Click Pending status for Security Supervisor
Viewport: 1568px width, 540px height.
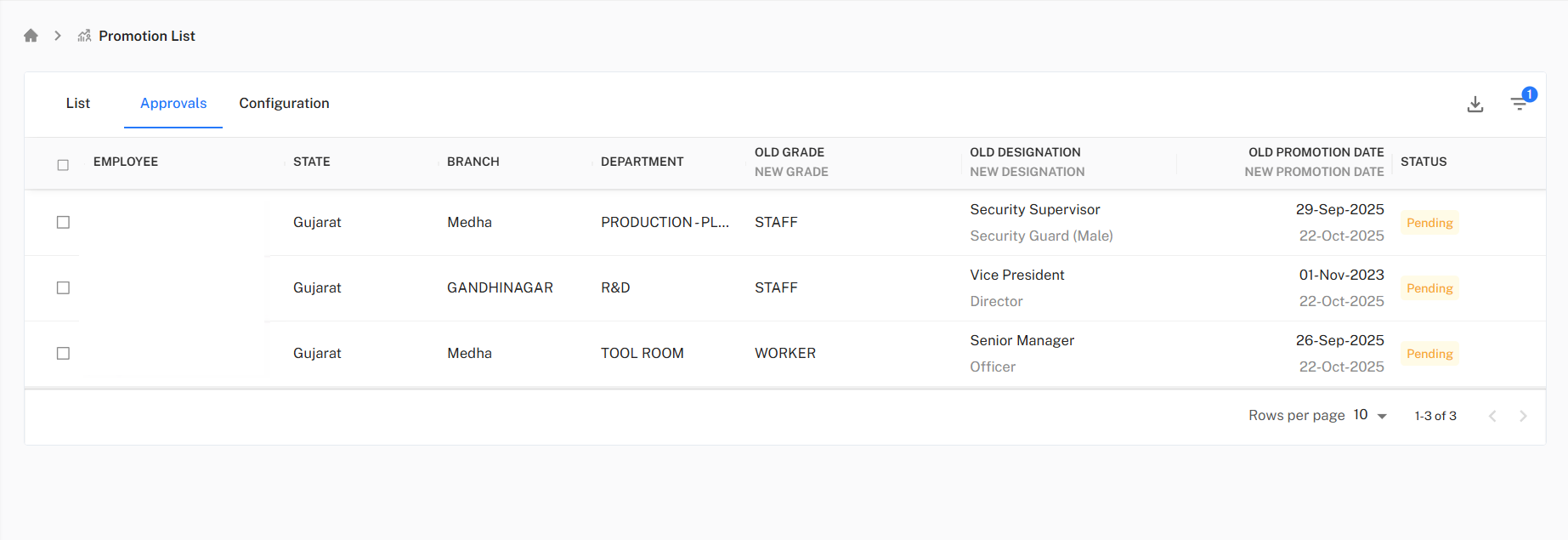coord(1429,223)
